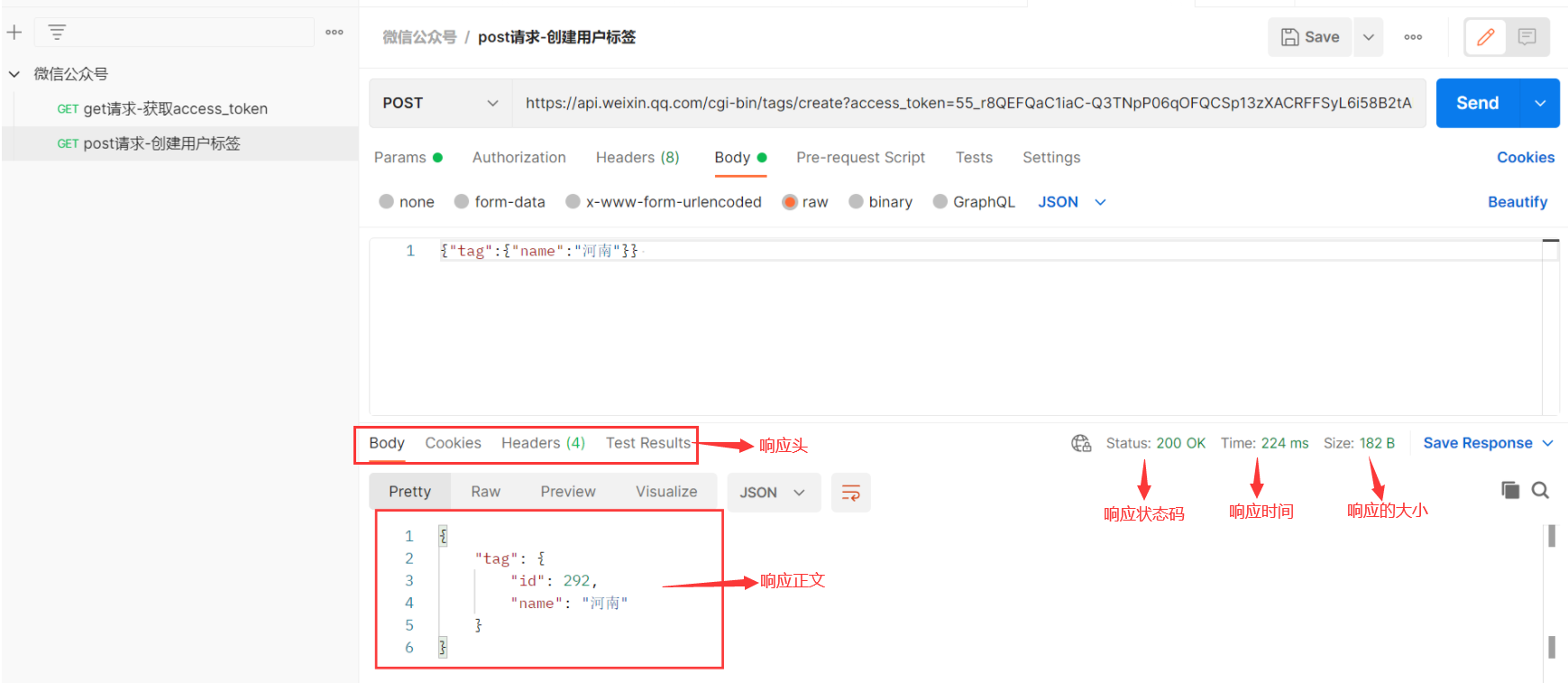This screenshot has height=683, width=1568.
Task: Open the collection filter icon
Action: [x=57, y=32]
